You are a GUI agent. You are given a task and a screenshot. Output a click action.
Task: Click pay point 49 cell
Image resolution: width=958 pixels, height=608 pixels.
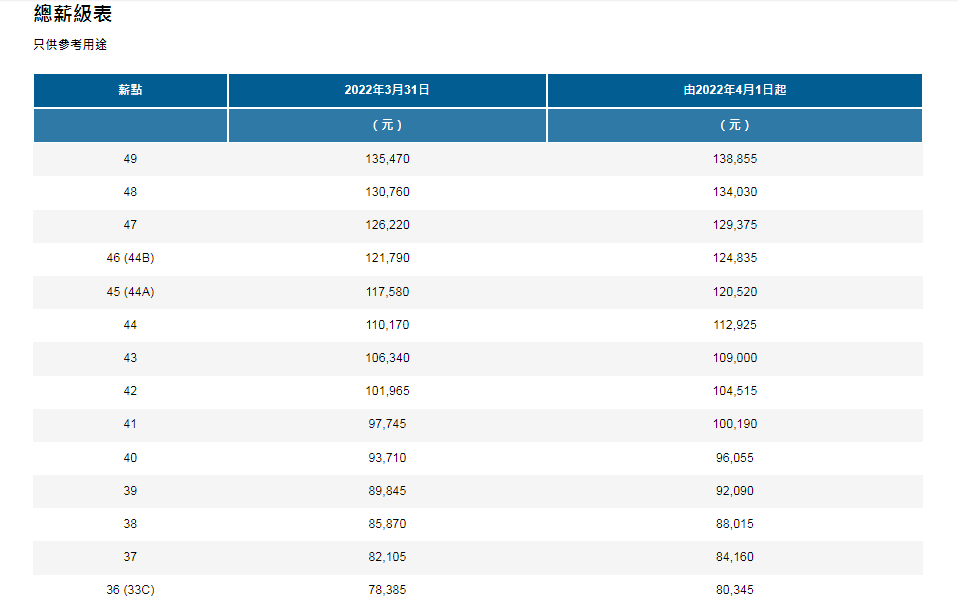click(x=130, y=159)
